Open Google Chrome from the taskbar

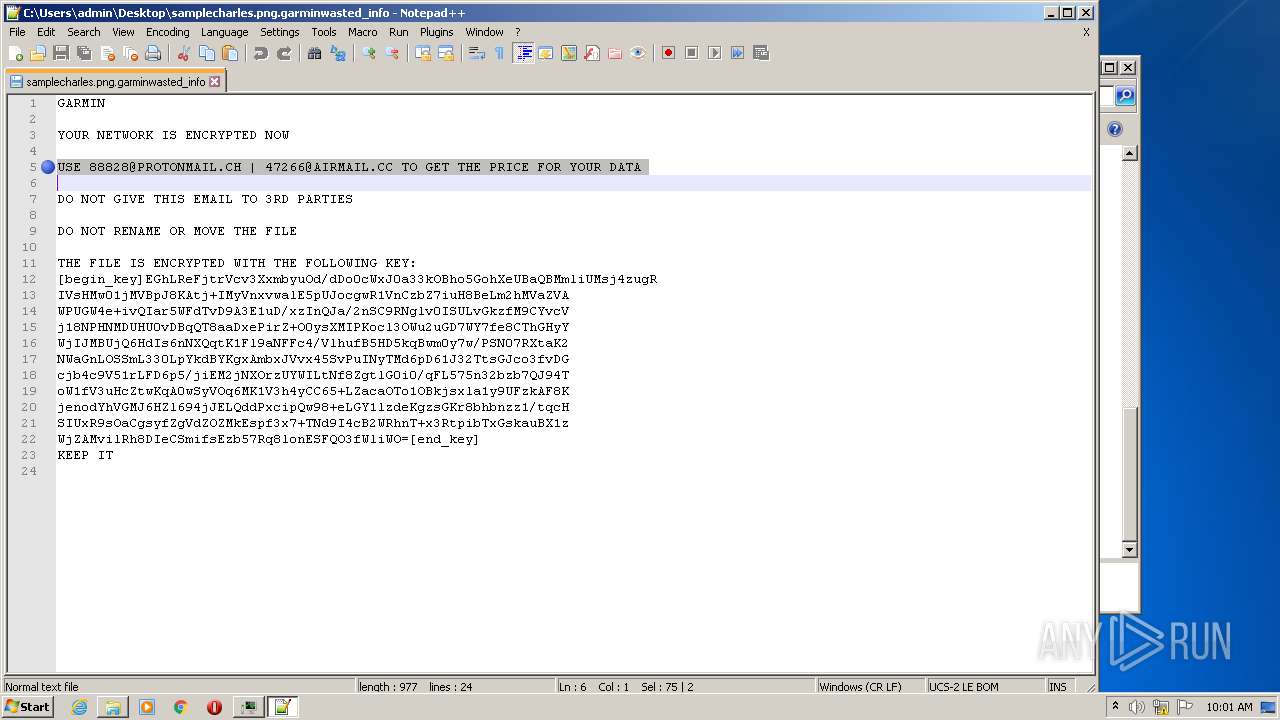coord(181,707)
